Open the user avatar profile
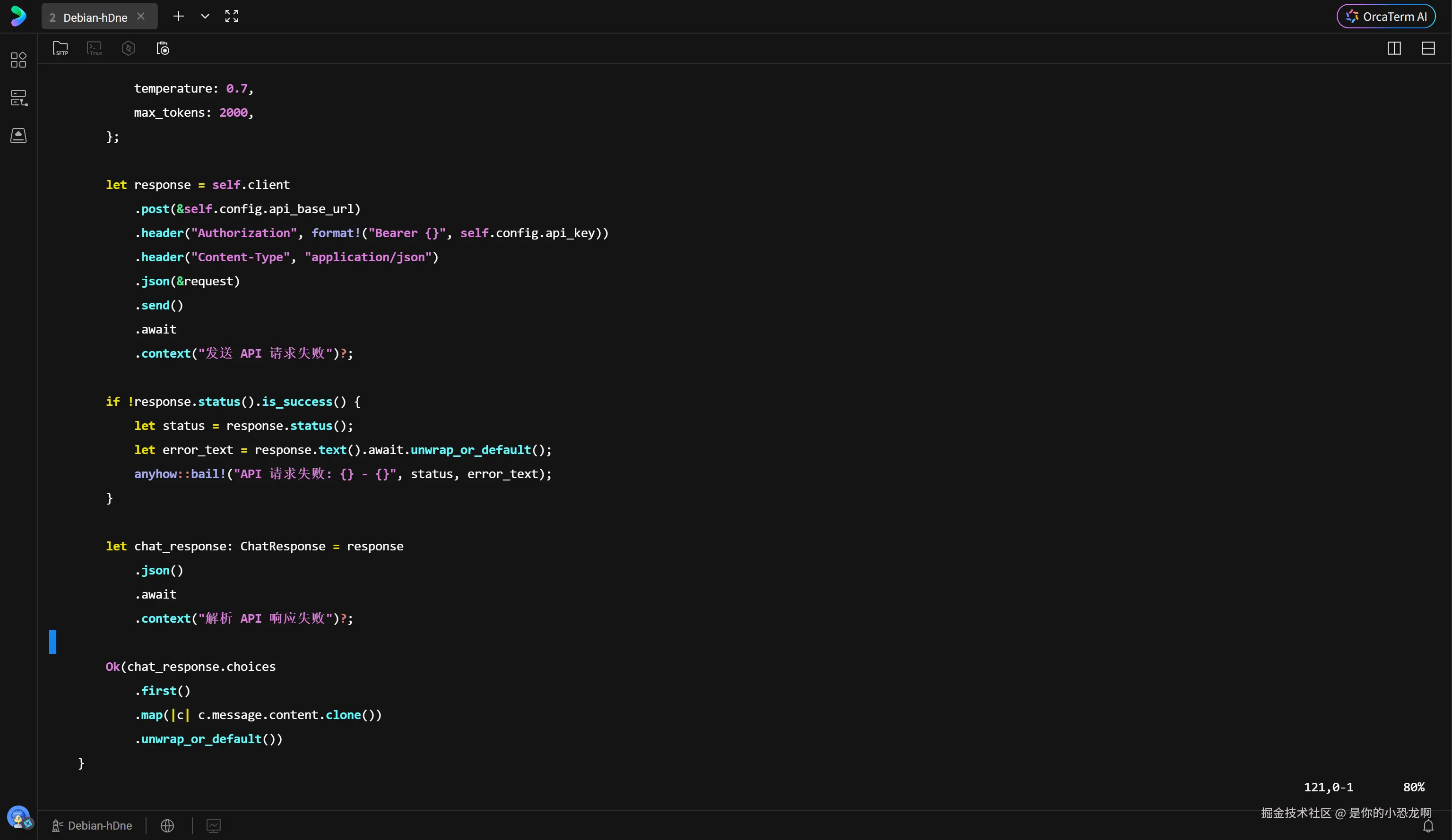 (18, 816)
